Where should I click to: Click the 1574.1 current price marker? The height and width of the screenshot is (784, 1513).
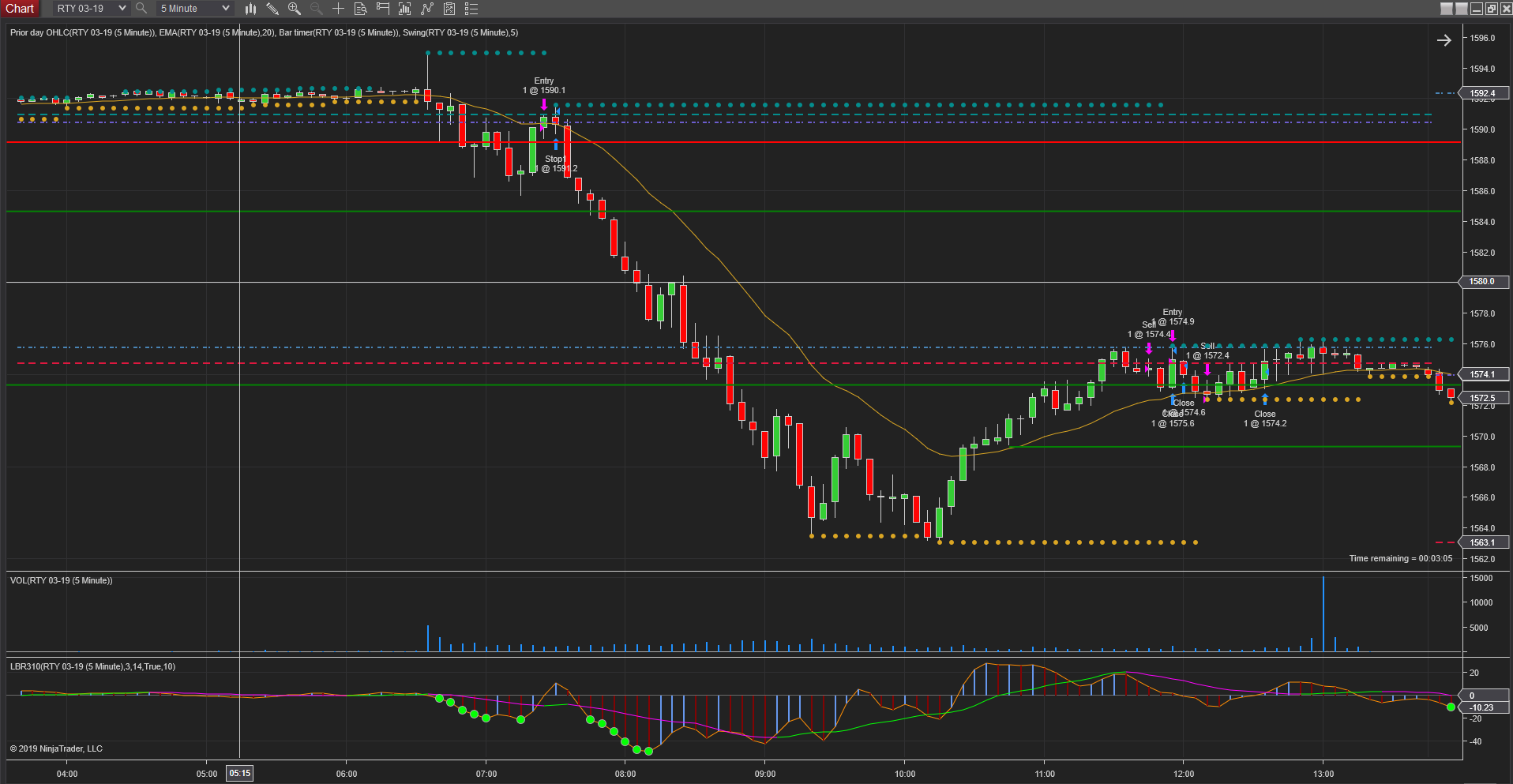click(x=1482, y=374)
